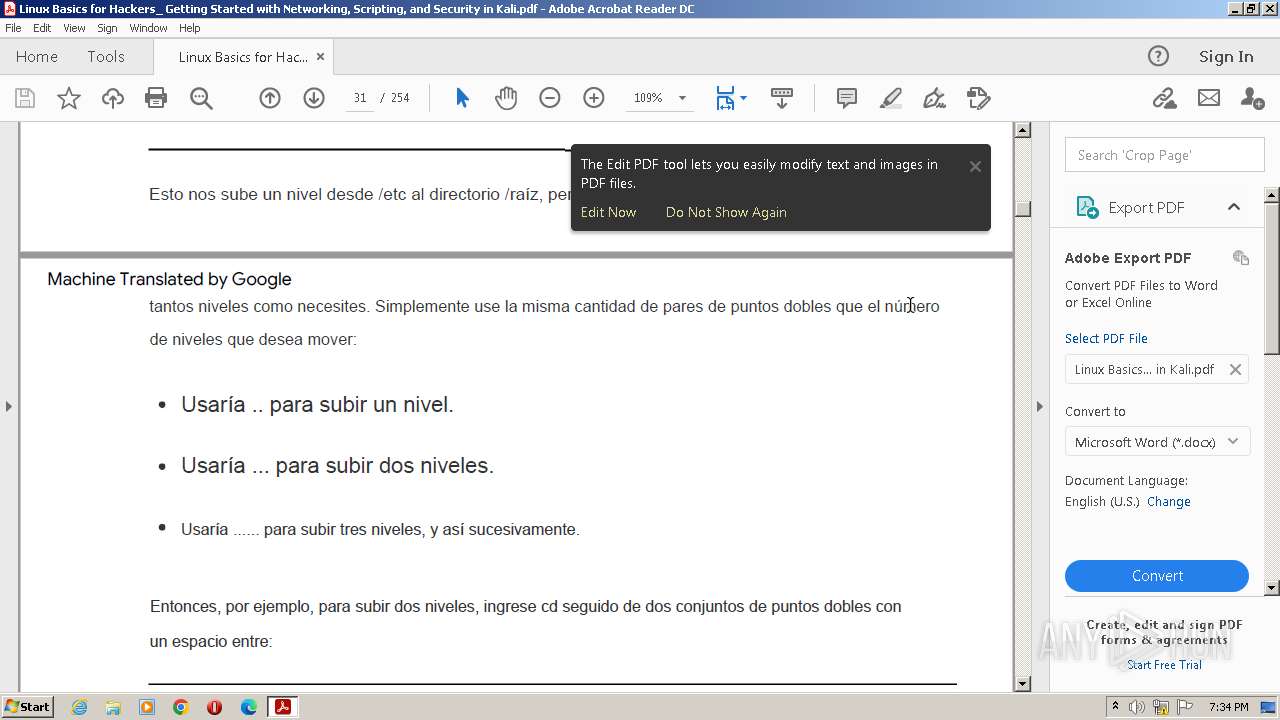Zoom out with the minus icon

point(550,98)
